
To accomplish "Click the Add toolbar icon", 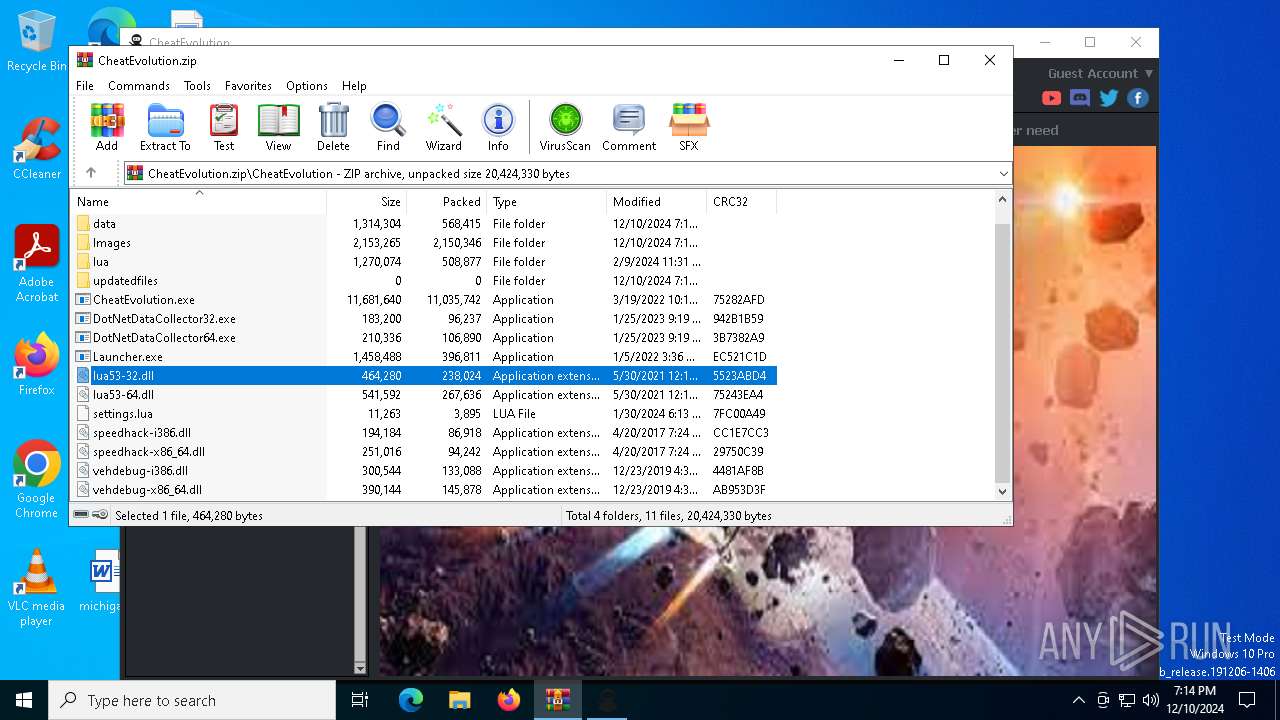I will pyautogui.click(x=107, y=127).
